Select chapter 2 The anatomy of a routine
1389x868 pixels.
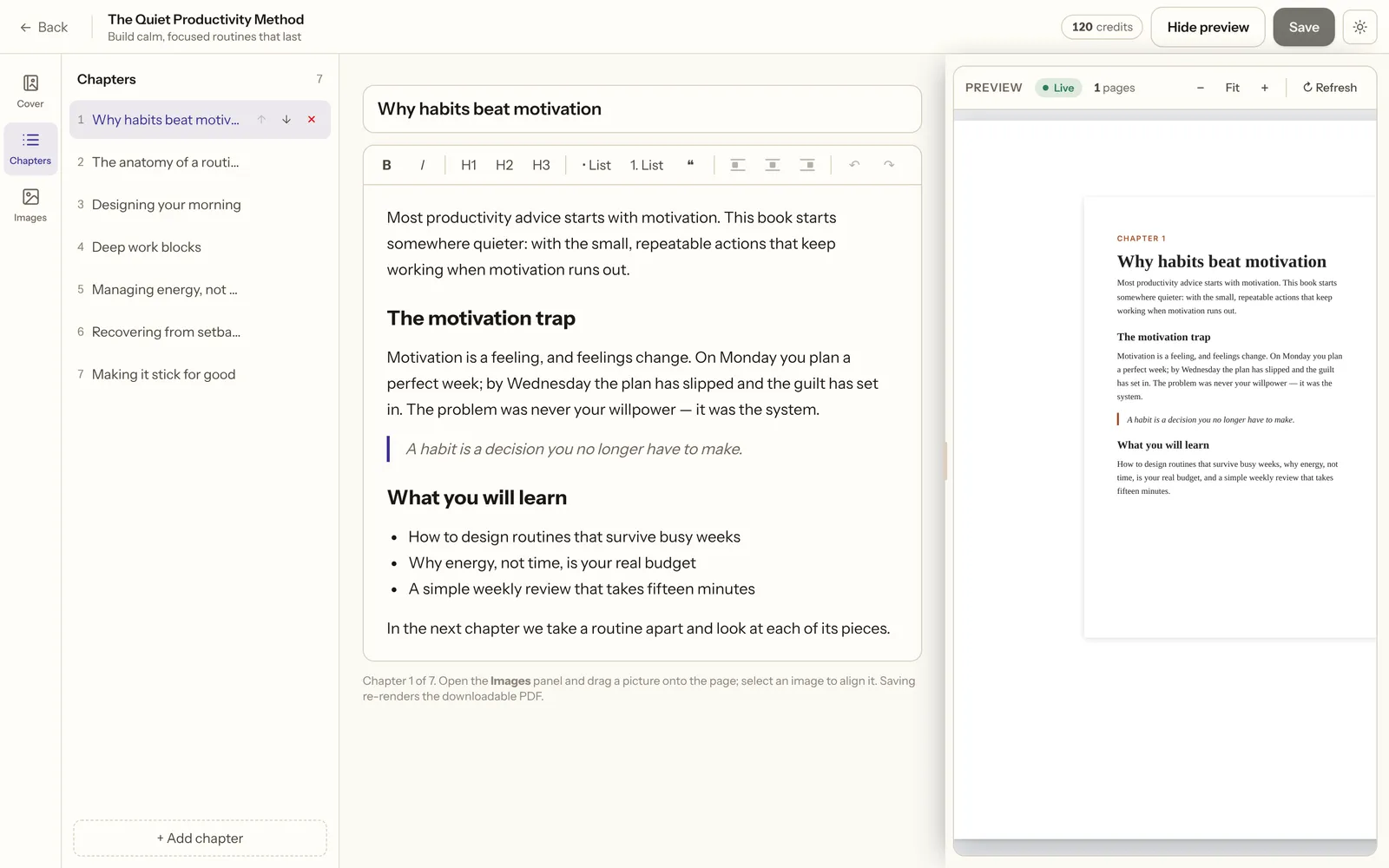coord(200,162)
